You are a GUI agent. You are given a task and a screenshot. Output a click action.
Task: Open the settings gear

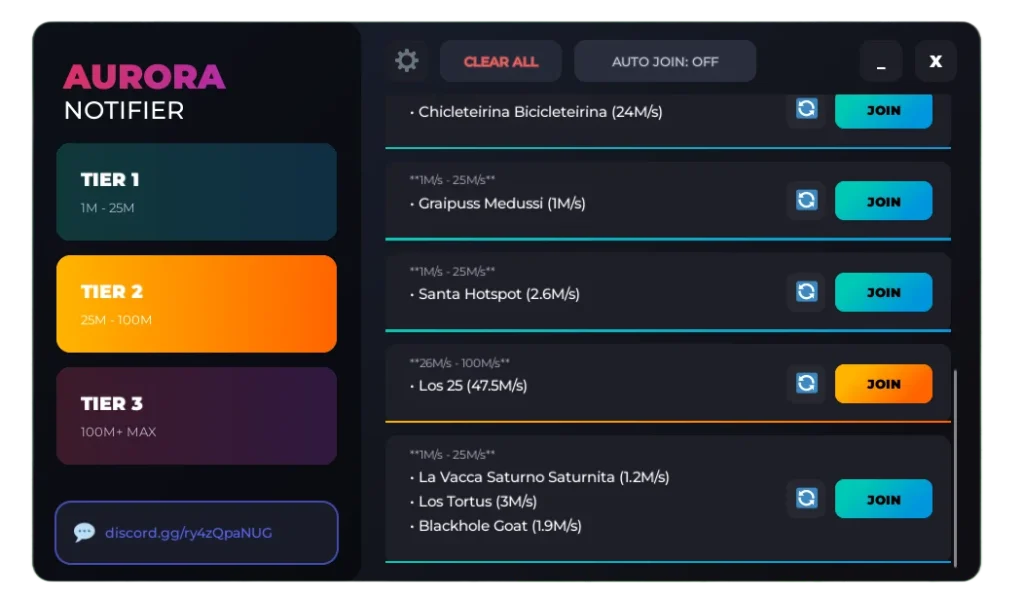[x=406, y=60]
